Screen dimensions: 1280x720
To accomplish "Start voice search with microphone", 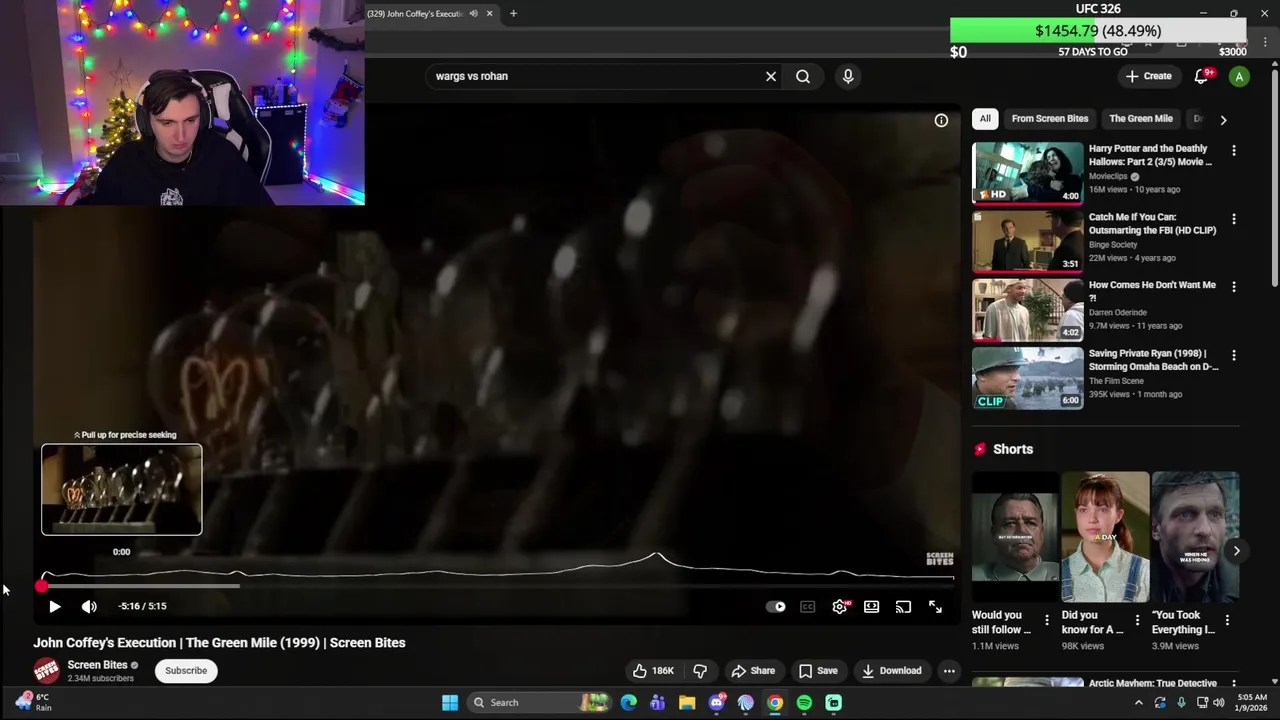I will click(x=848, y=76).
